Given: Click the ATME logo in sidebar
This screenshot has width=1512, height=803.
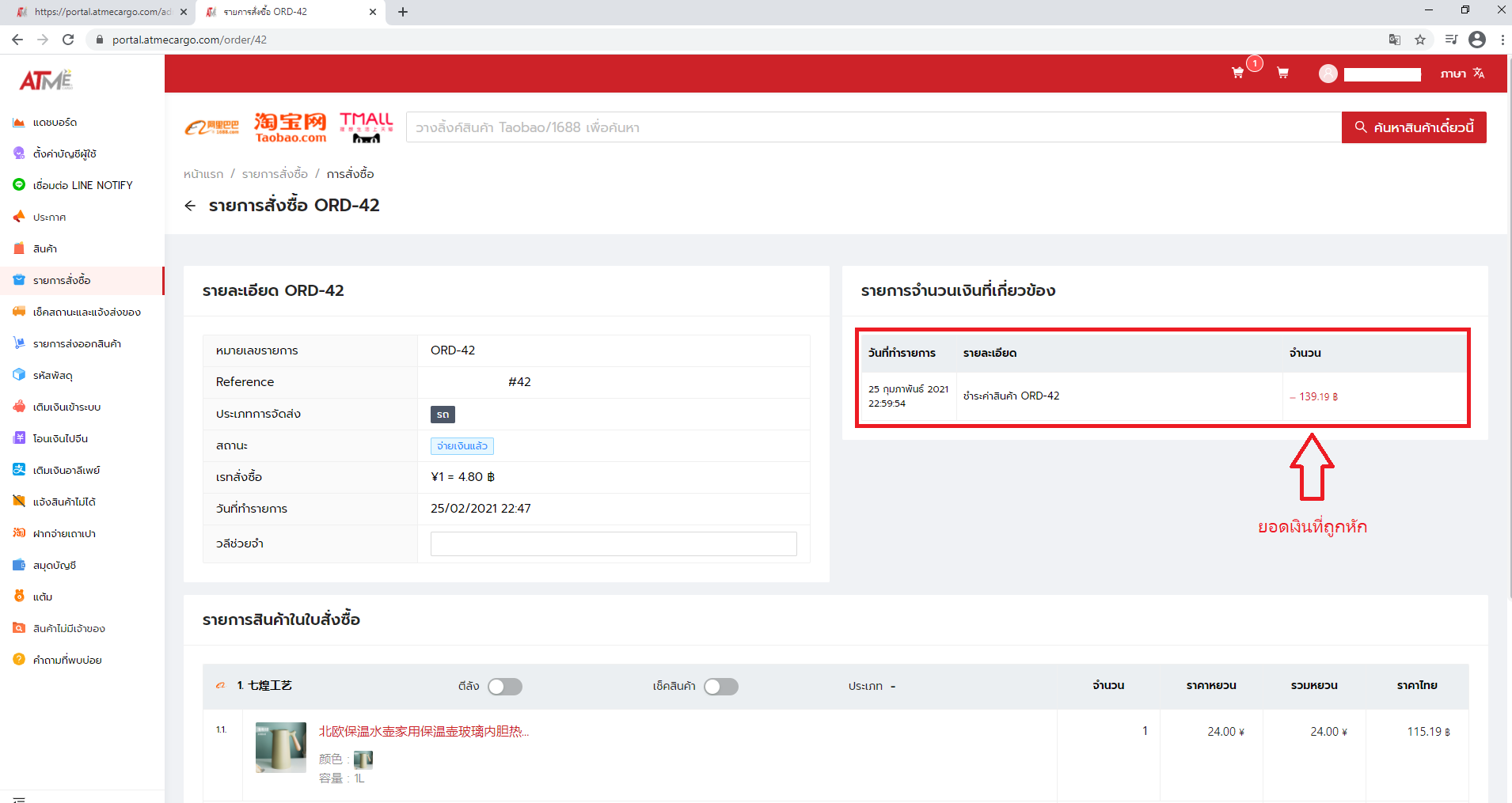Looking at the screenshot, I should 46,81.
